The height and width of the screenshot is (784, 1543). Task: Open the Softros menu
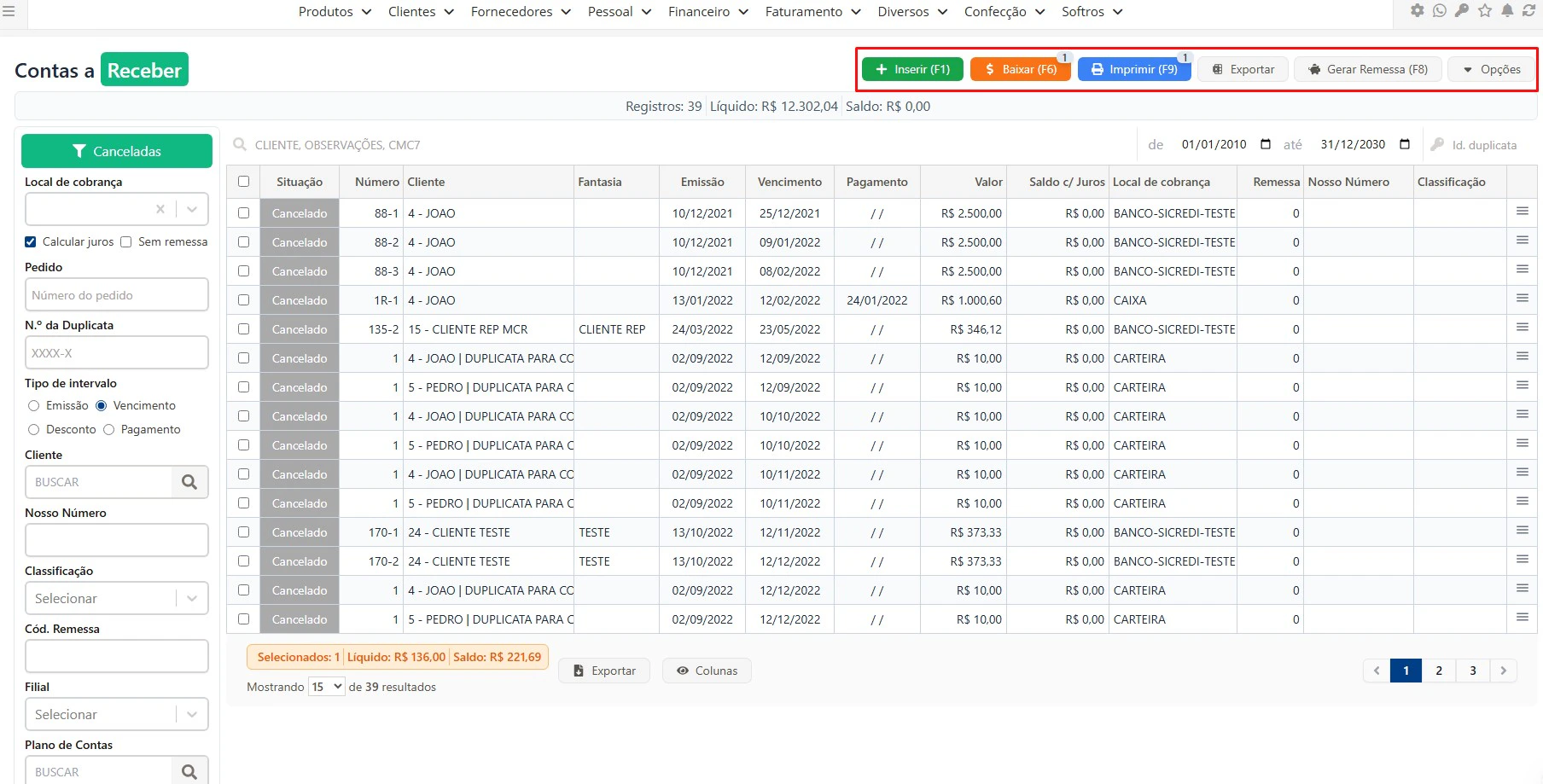(x=1092, y=12)
